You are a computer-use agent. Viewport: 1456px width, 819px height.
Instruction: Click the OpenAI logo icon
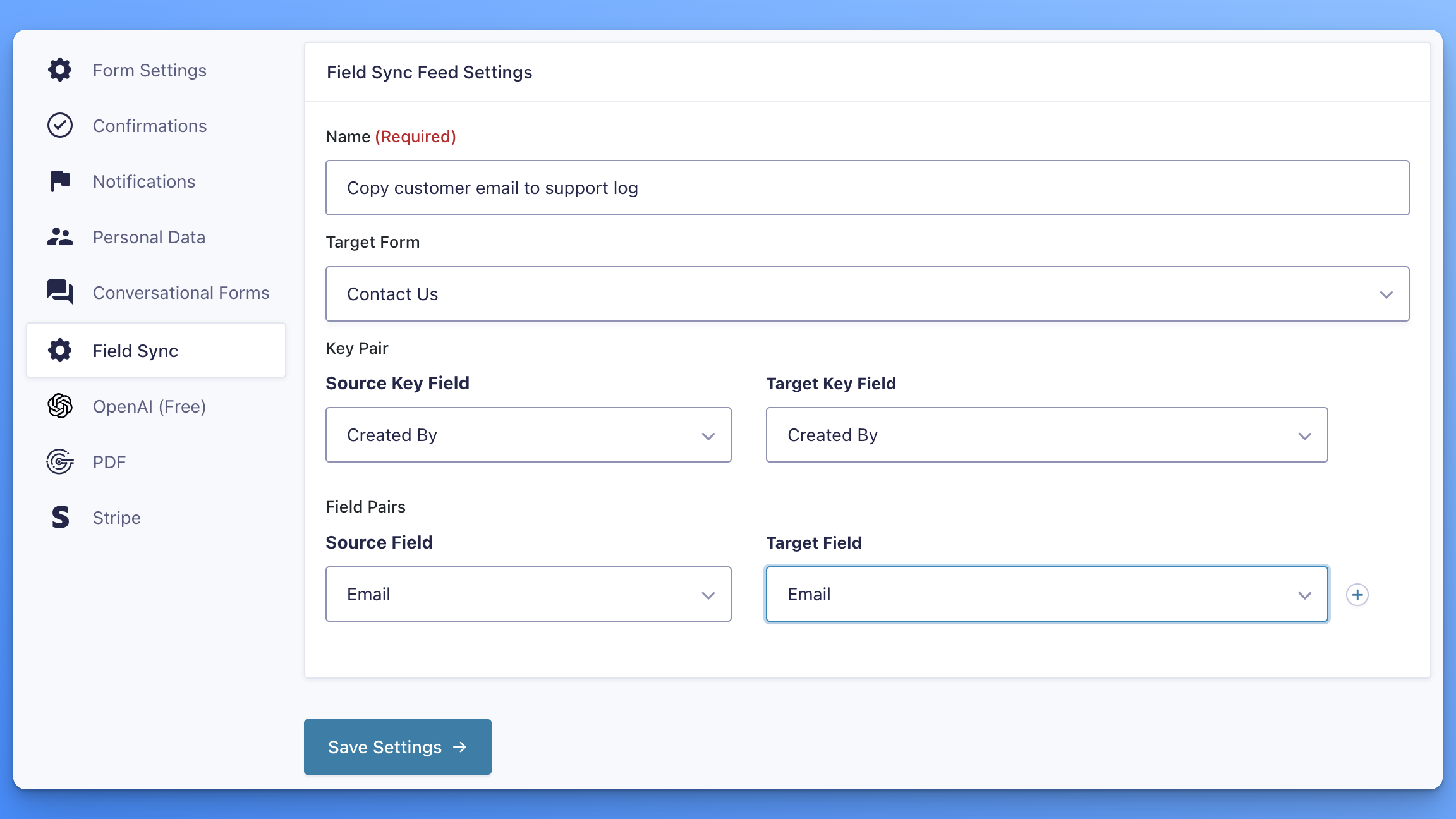pos(60,406)
